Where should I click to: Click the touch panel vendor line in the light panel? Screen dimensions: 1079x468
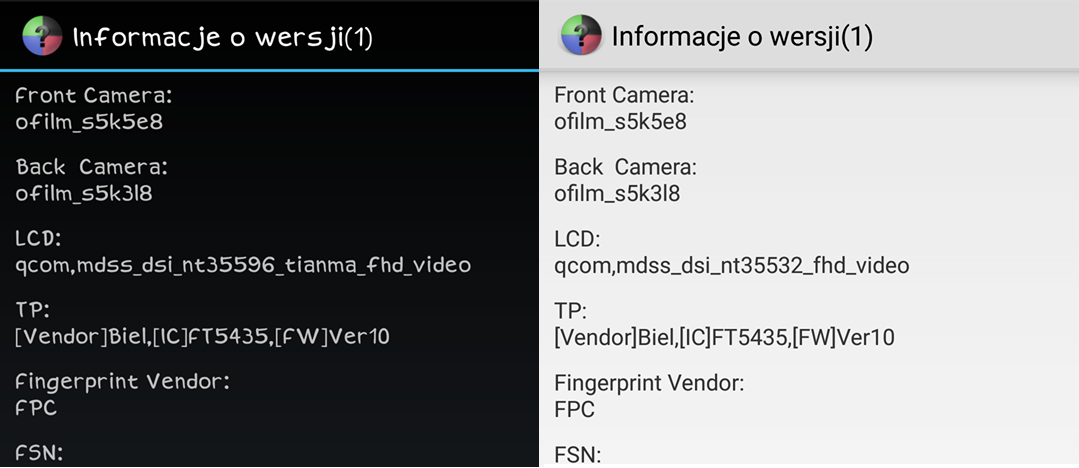click(x=724, y=337)
